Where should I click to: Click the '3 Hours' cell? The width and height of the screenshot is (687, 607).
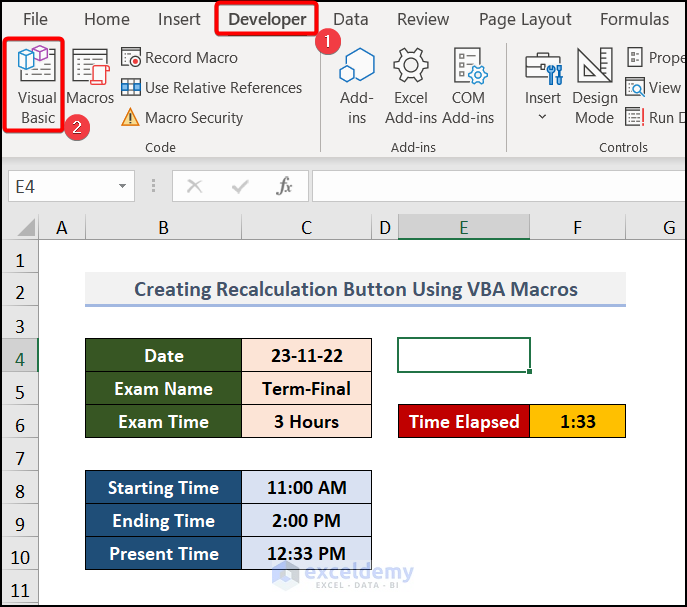click(x=306, y=422)
